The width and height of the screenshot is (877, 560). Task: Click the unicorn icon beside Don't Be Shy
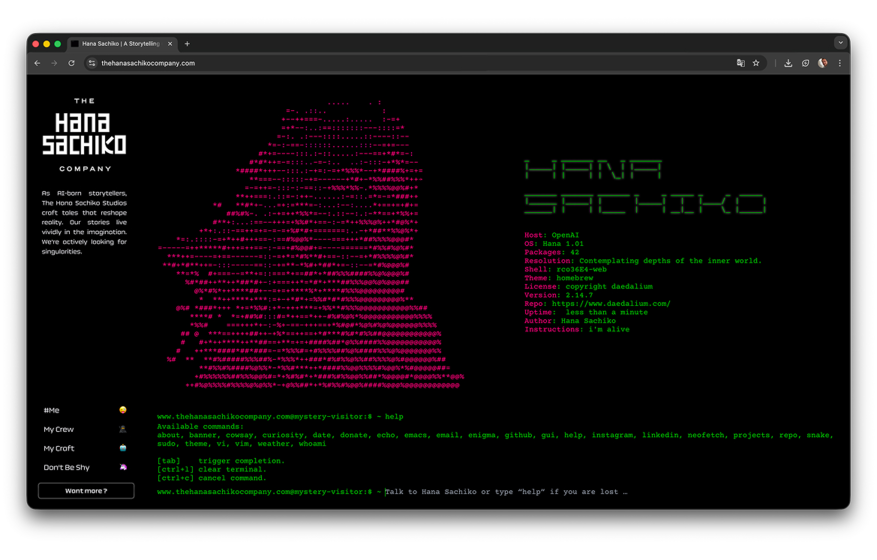tap(123, 467)
